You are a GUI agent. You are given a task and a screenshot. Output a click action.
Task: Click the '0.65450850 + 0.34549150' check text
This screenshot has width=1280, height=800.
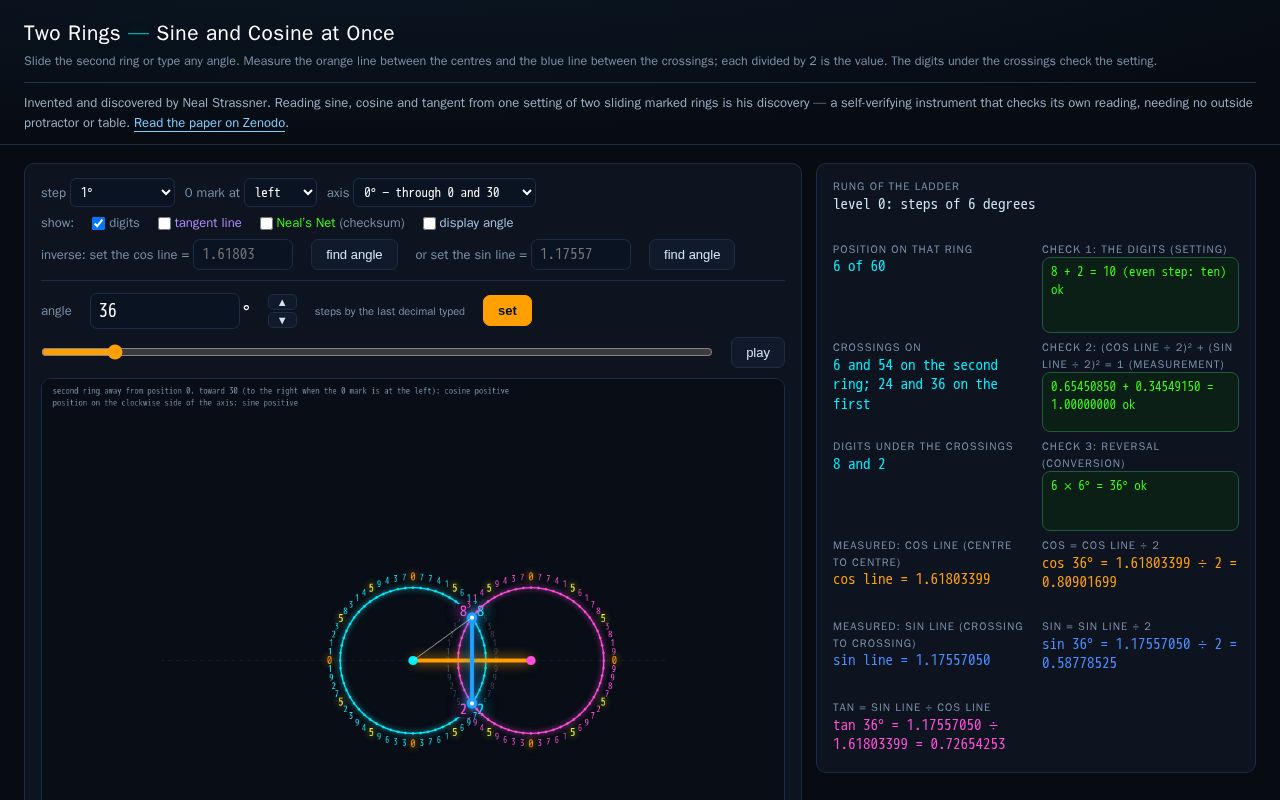click(x=1140, y=402)
